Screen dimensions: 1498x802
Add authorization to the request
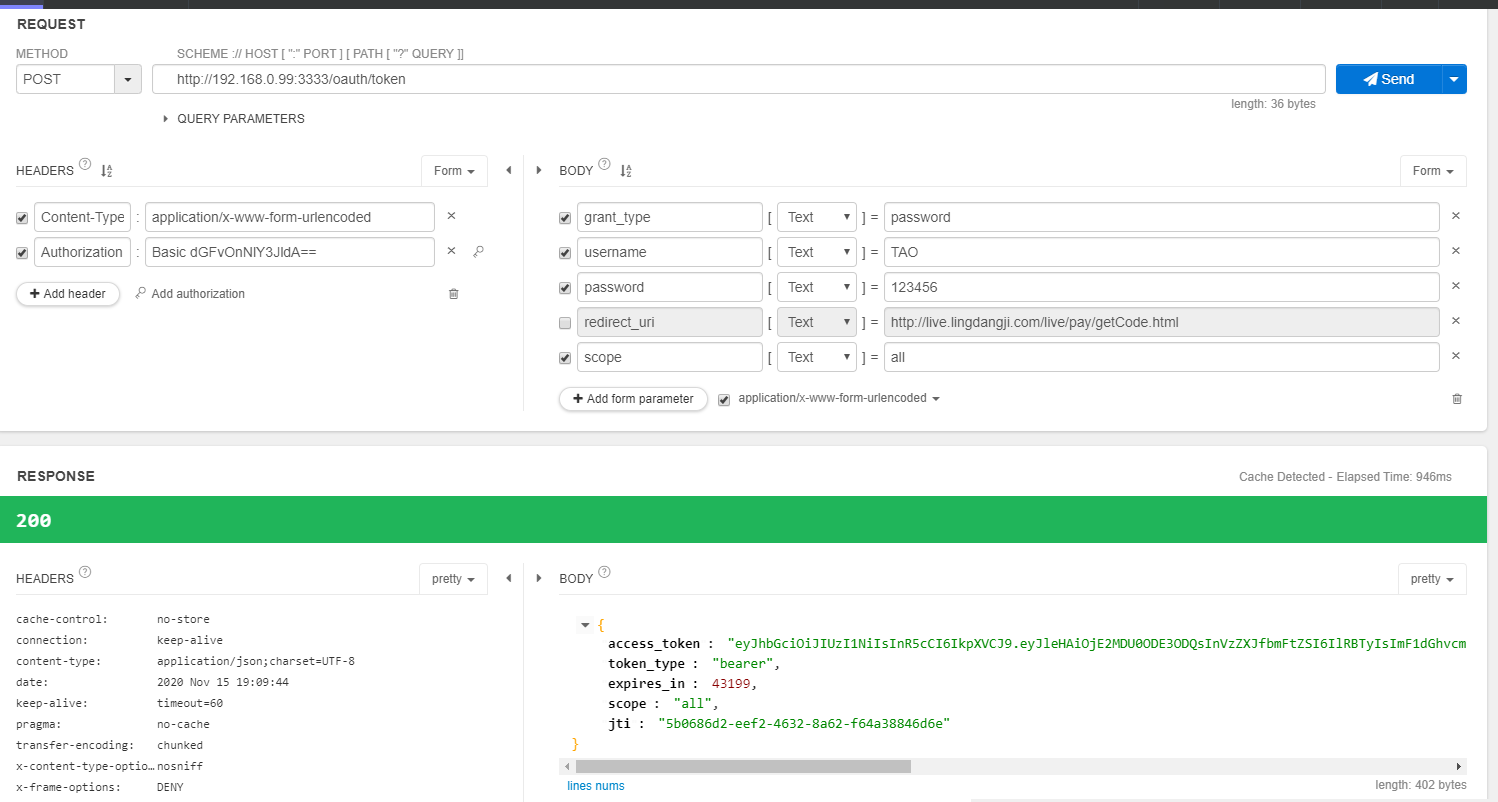[x=190, y=294]
